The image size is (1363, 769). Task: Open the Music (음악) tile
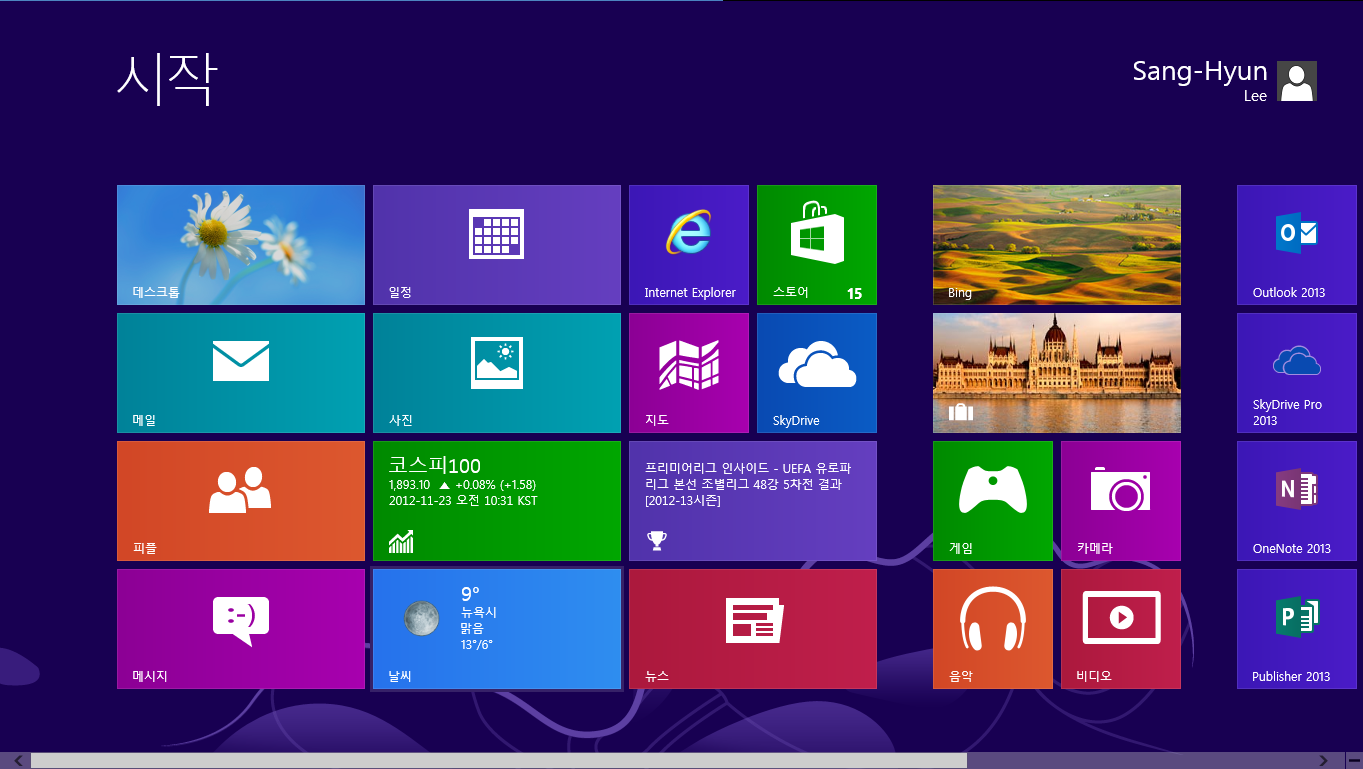coord(993,629)
